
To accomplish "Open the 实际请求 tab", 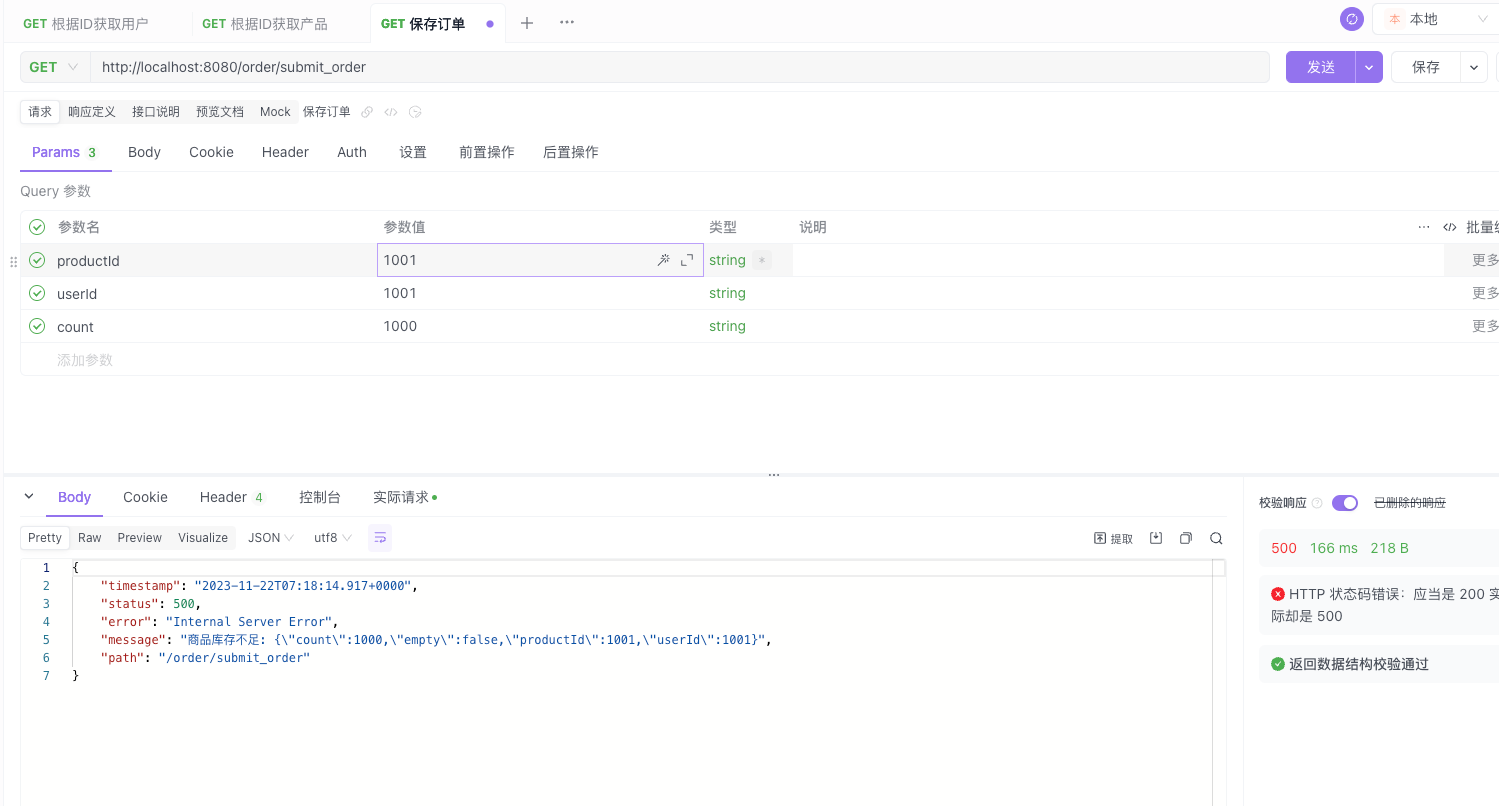I will [x=405, y=497].
